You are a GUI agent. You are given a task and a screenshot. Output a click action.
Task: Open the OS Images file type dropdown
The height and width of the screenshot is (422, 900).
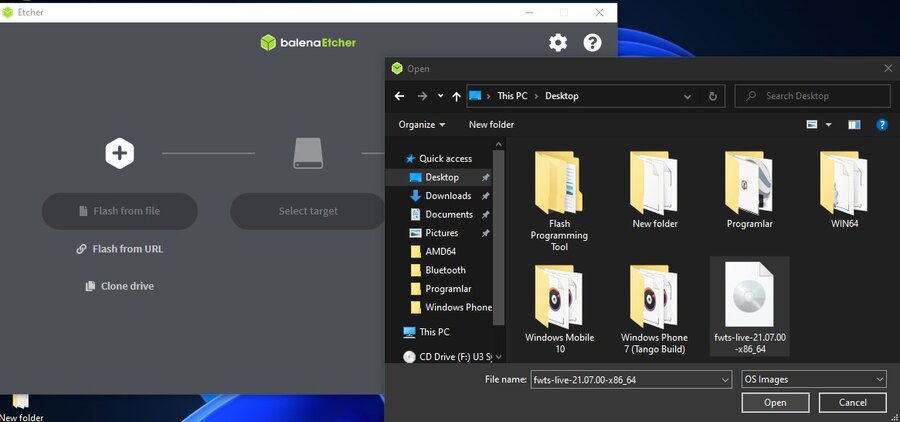point(814,379)
